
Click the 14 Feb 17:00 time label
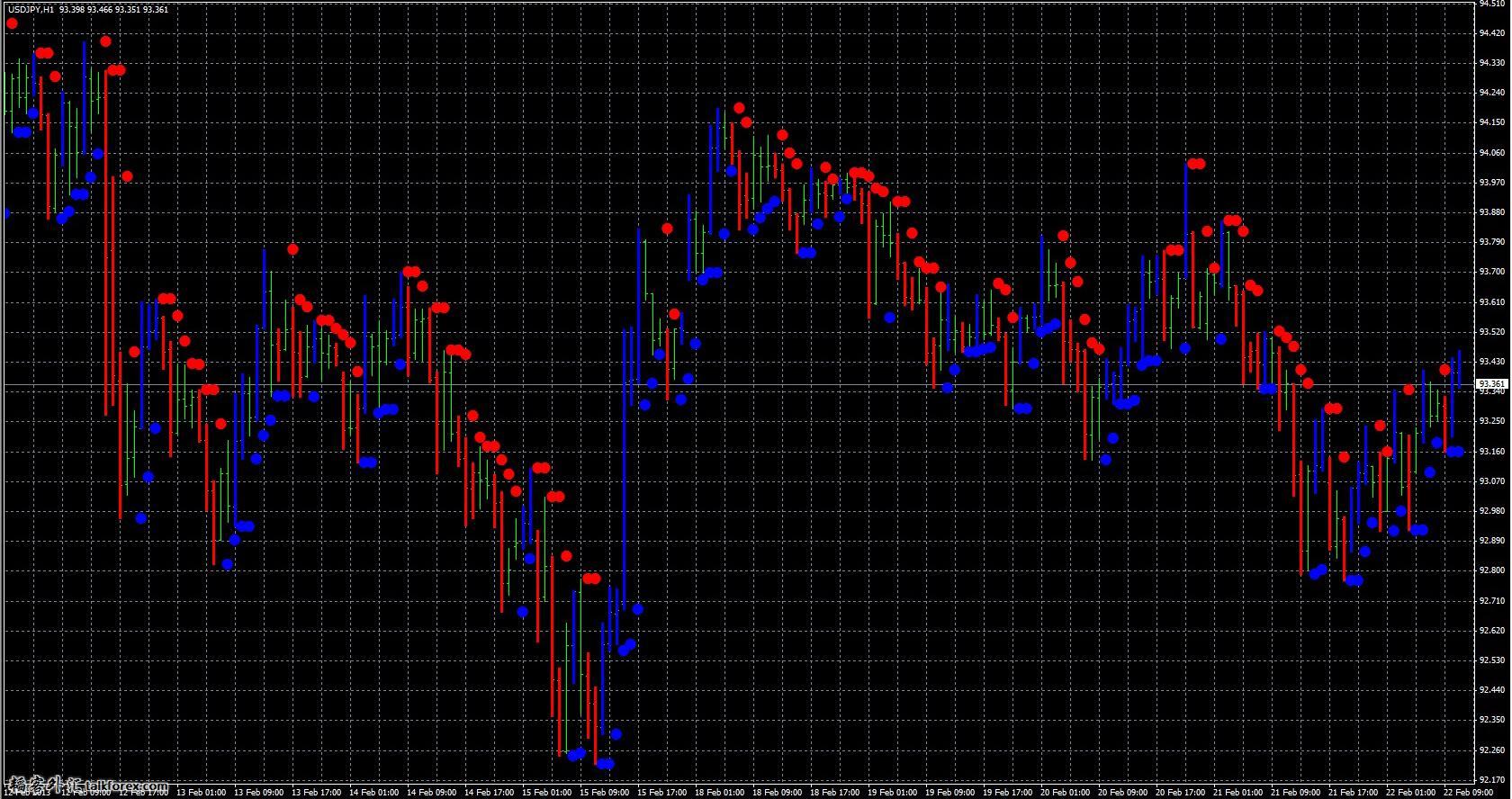coord(489,793)
